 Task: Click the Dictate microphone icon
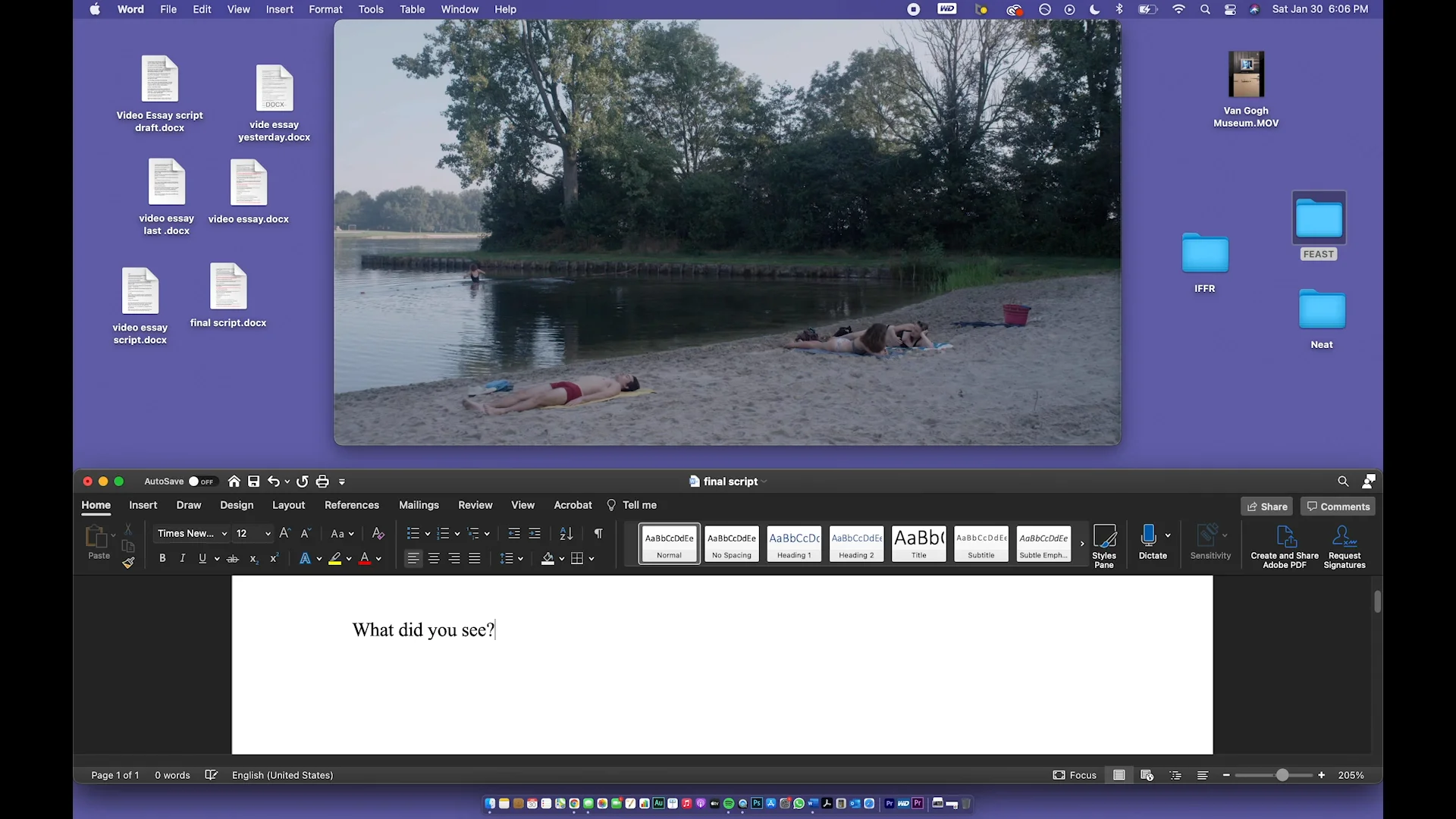(x=1148, y=535)
